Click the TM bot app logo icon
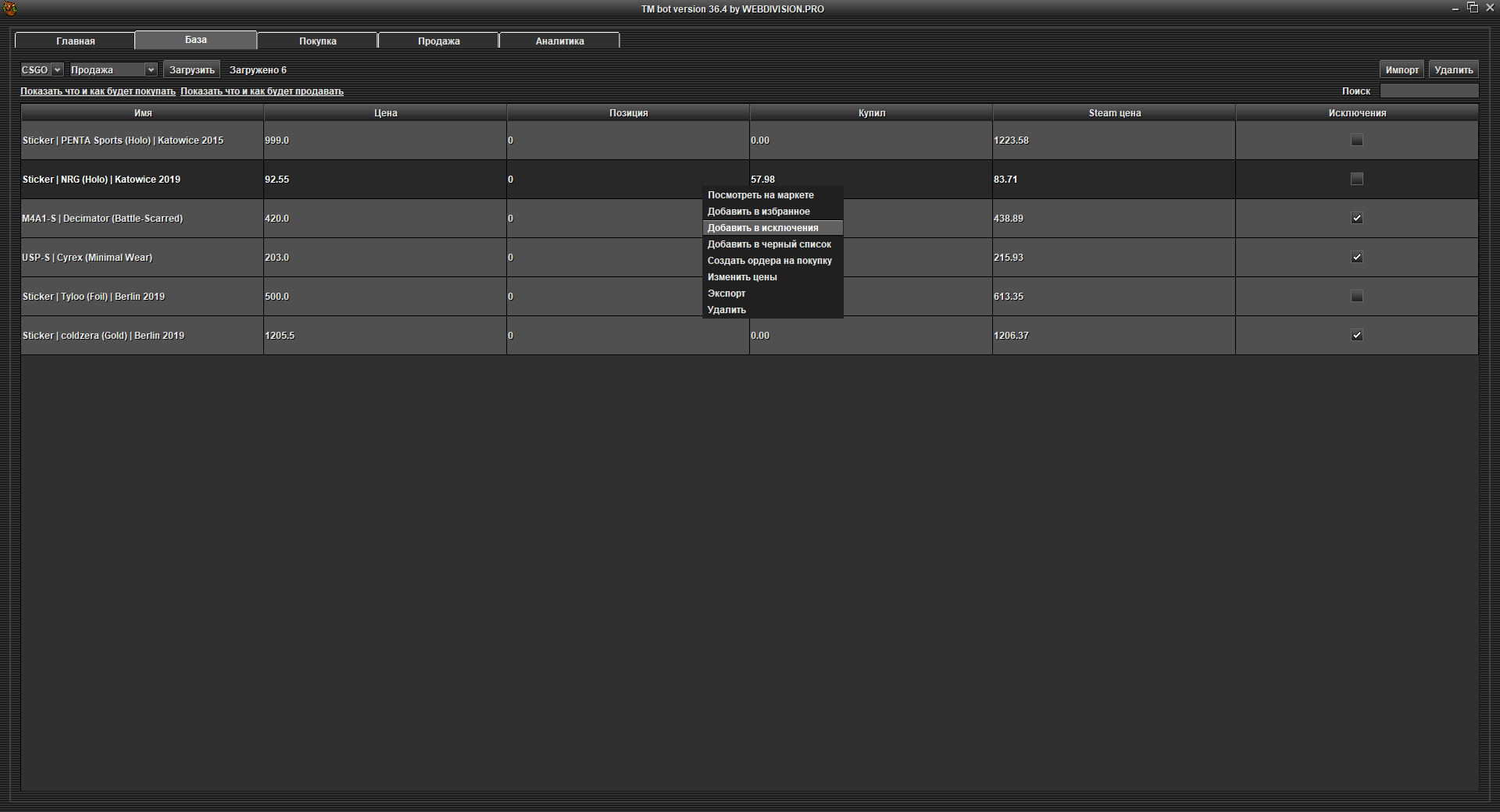The image size is (1500, 812). pos(10,9)
